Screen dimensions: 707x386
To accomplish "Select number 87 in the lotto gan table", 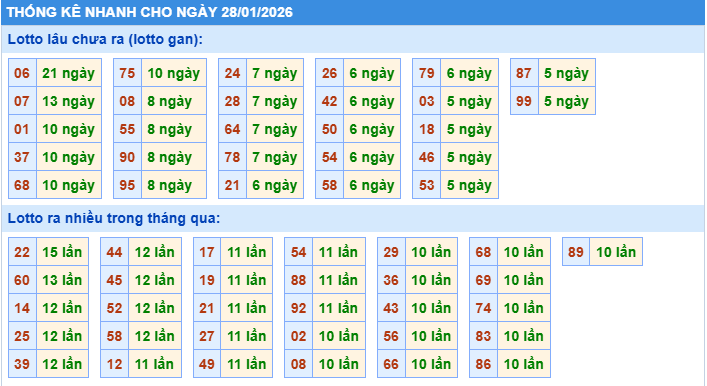I will pyautogui.click(x=524, y=73).
